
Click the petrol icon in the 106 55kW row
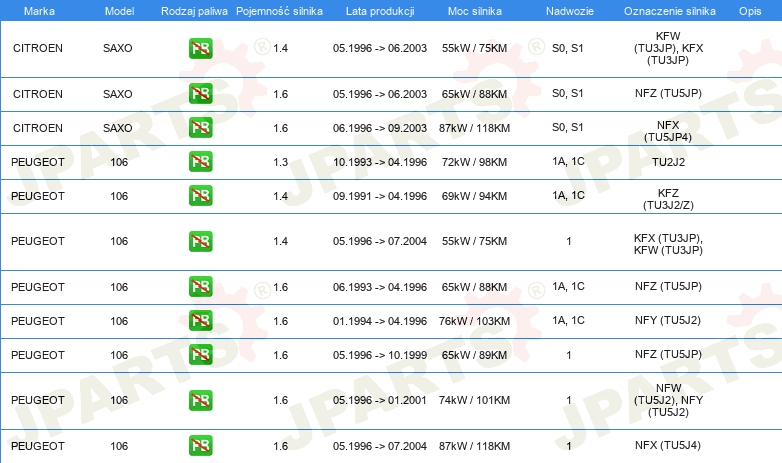pyautogui.click(x=200, y=241)
